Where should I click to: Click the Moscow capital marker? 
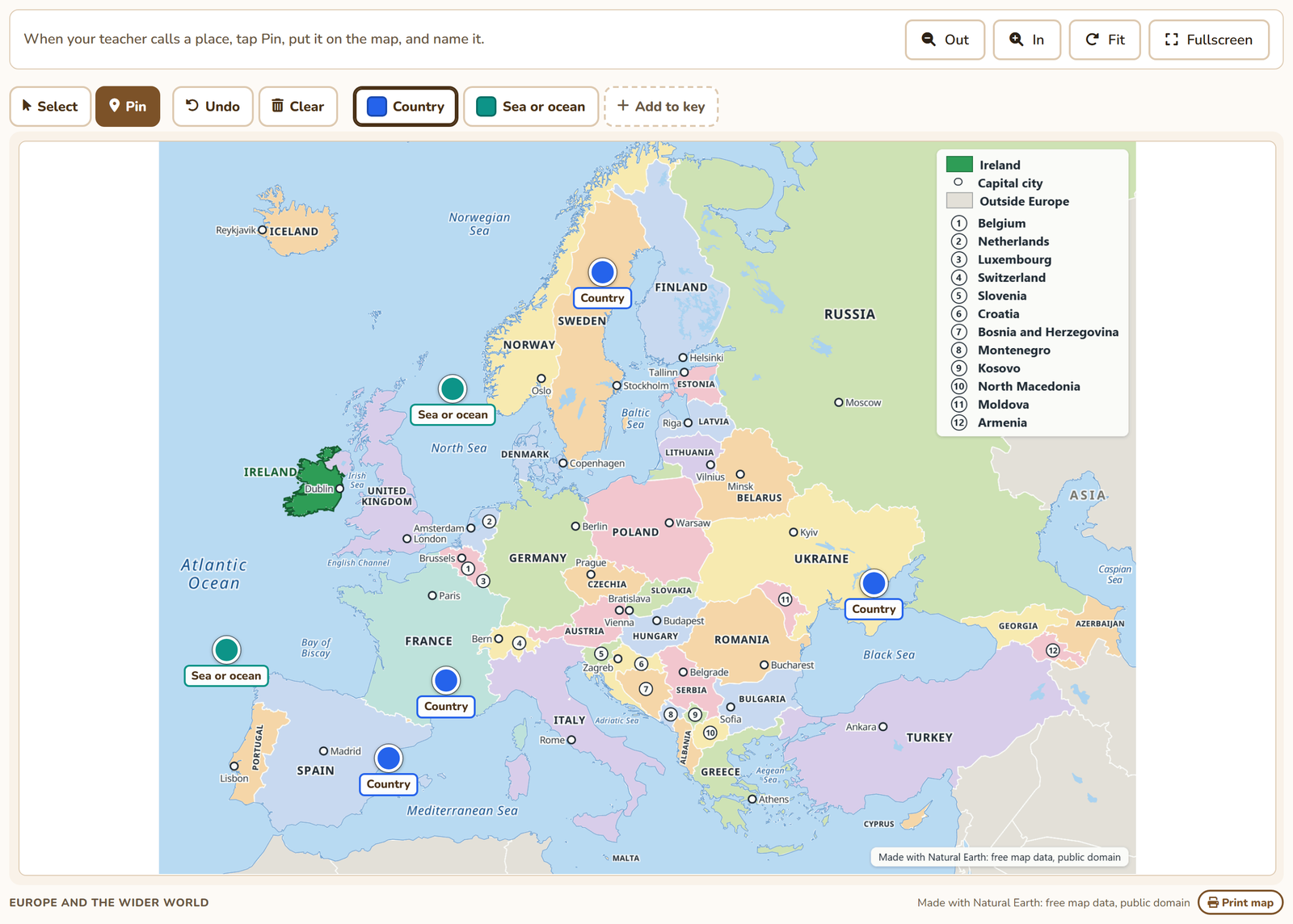tap(839, 402)
